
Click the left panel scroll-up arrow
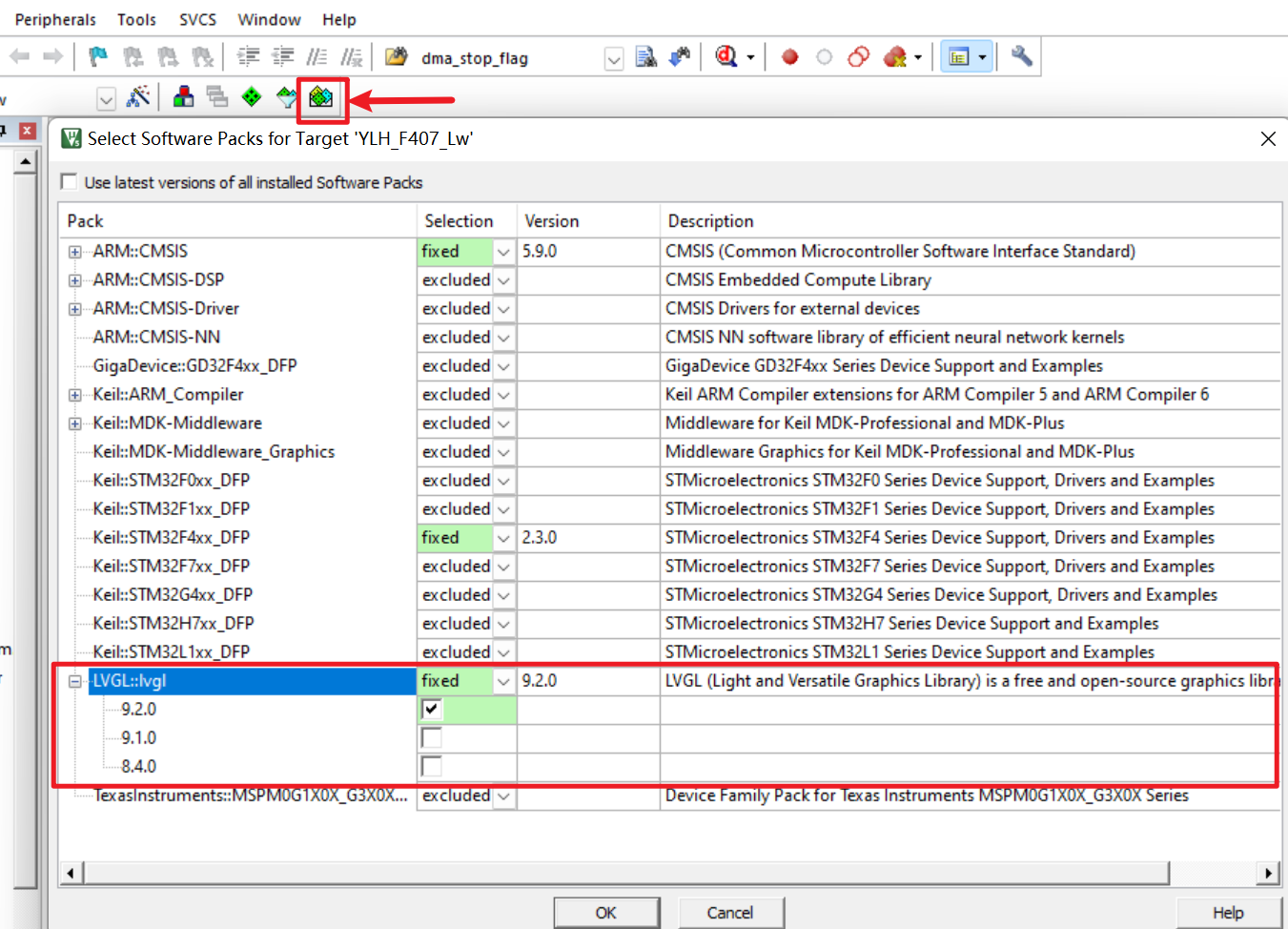[x=26, y=161]
